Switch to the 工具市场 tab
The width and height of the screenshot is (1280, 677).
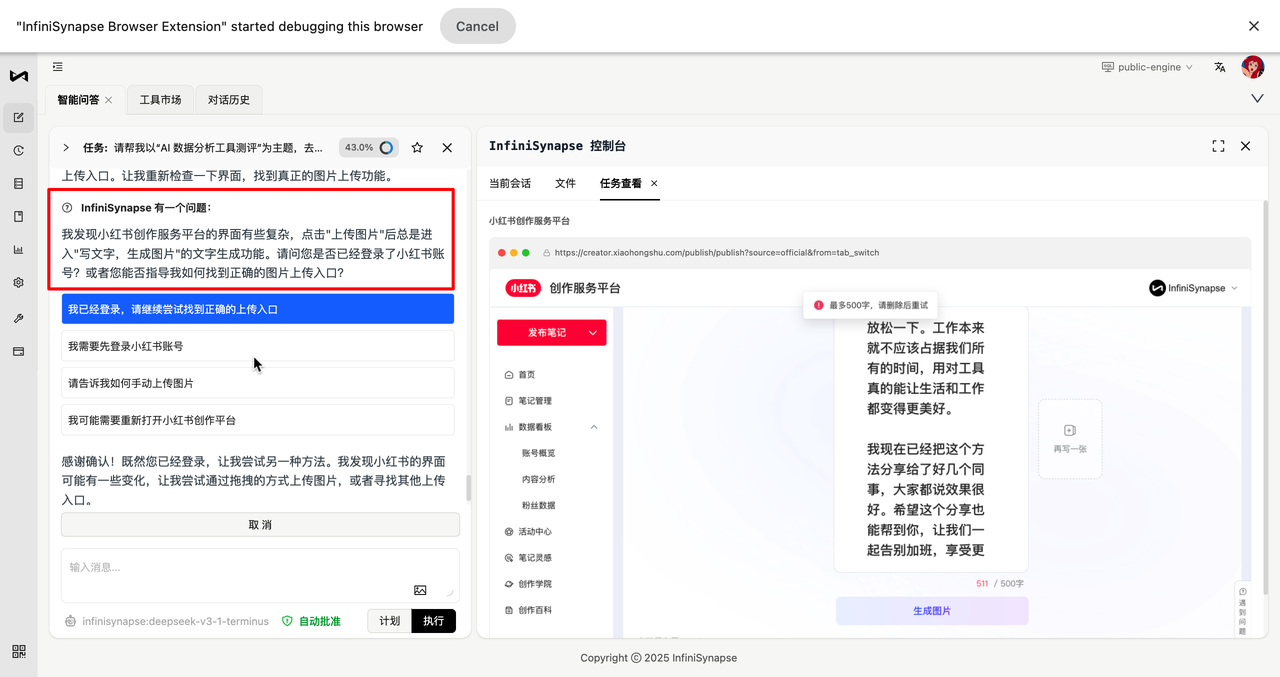tap(160, 100)
